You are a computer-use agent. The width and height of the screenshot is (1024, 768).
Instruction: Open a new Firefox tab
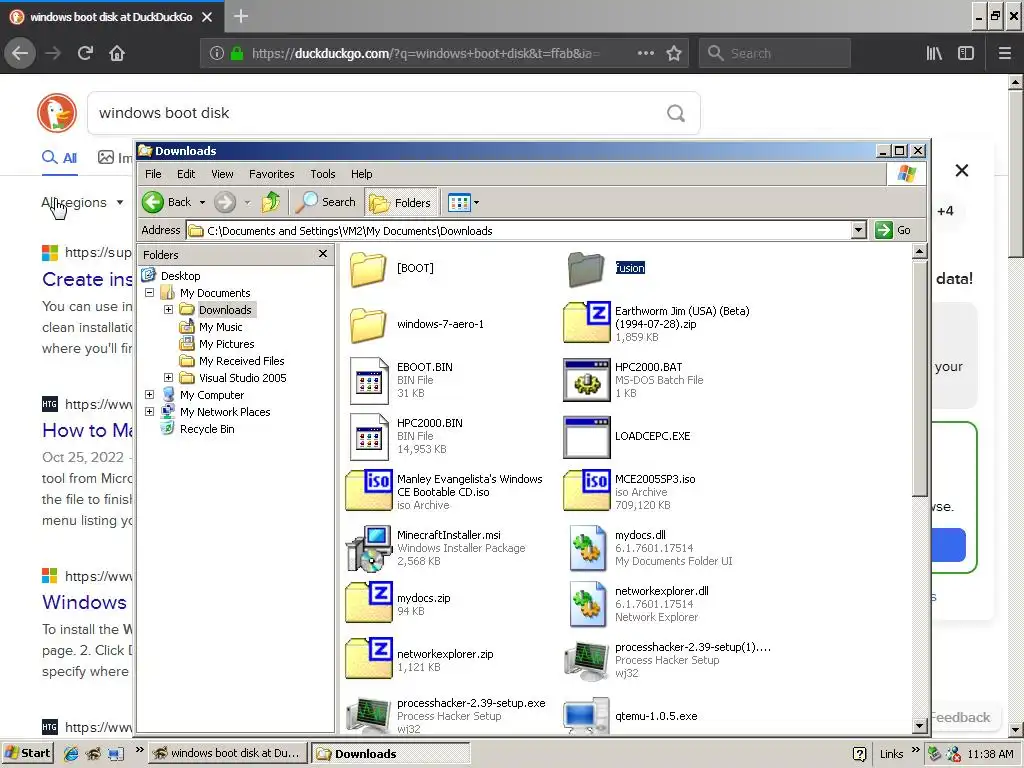[x=240, y=16]
